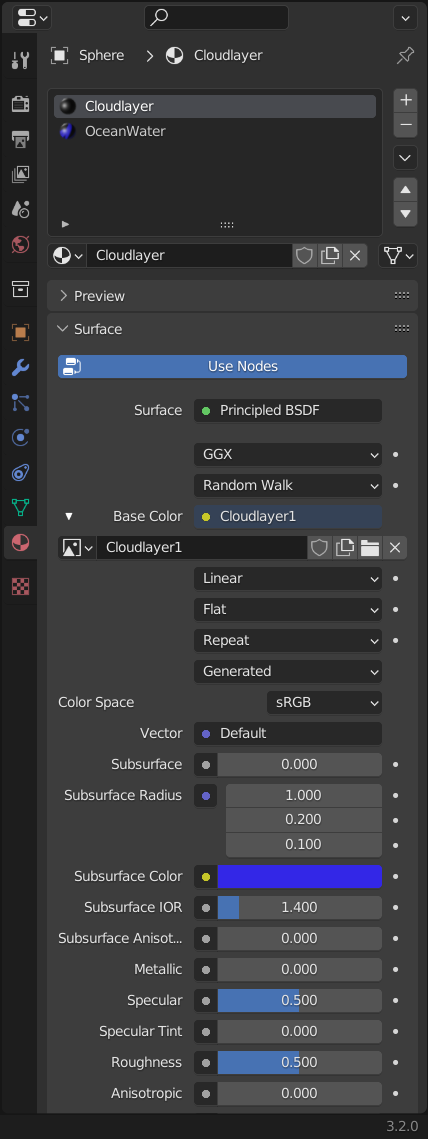Unlink the Cloudlayer1 image
Screen dimensions: 428x1139
pyautogui.click(x=395, y=548)
